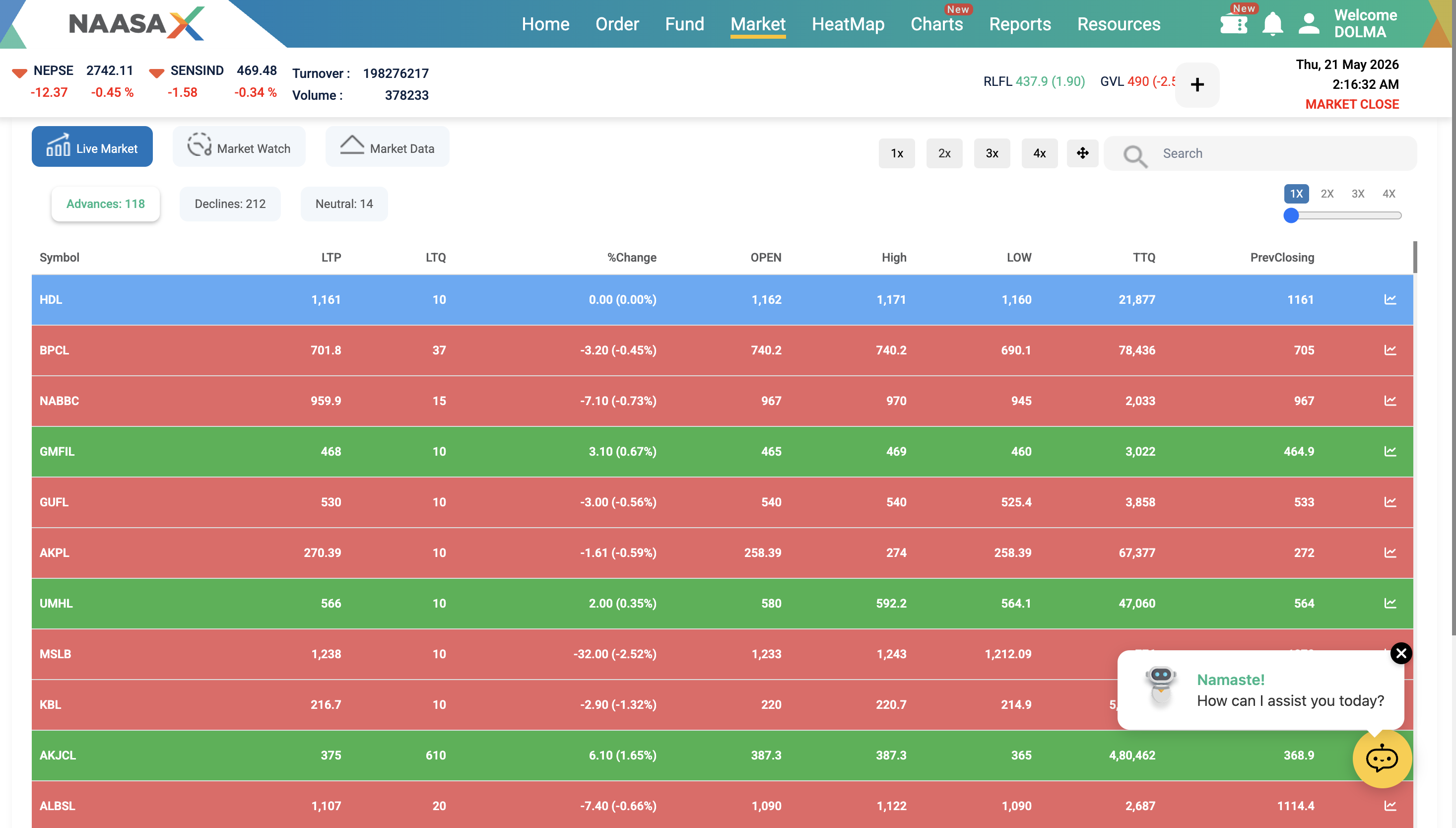
Task: Select the 3x layout button
Action: (x=992, y=153)
